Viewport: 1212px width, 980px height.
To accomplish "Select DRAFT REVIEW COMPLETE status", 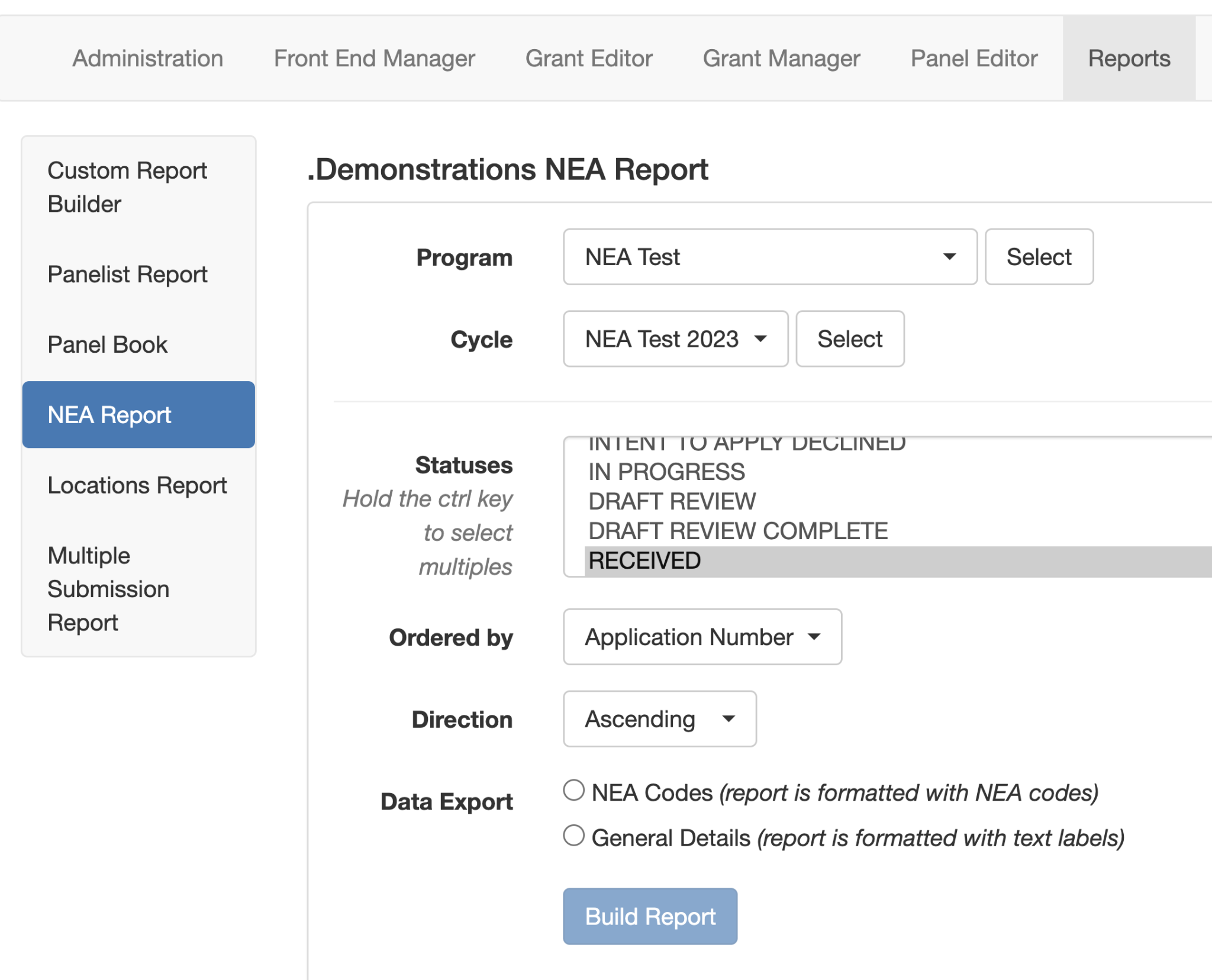I will click(x=738, y=530).
